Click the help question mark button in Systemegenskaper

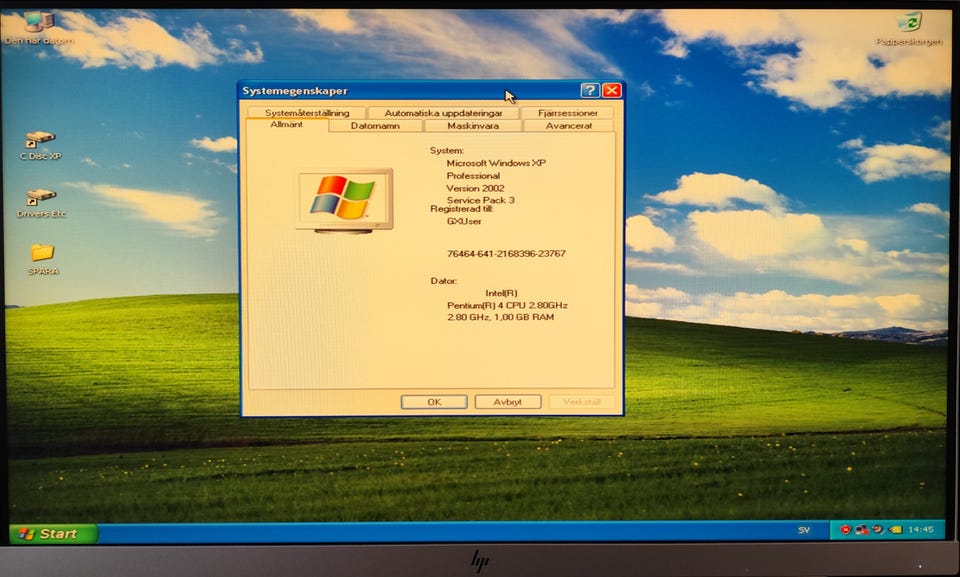tap(590, 91)
